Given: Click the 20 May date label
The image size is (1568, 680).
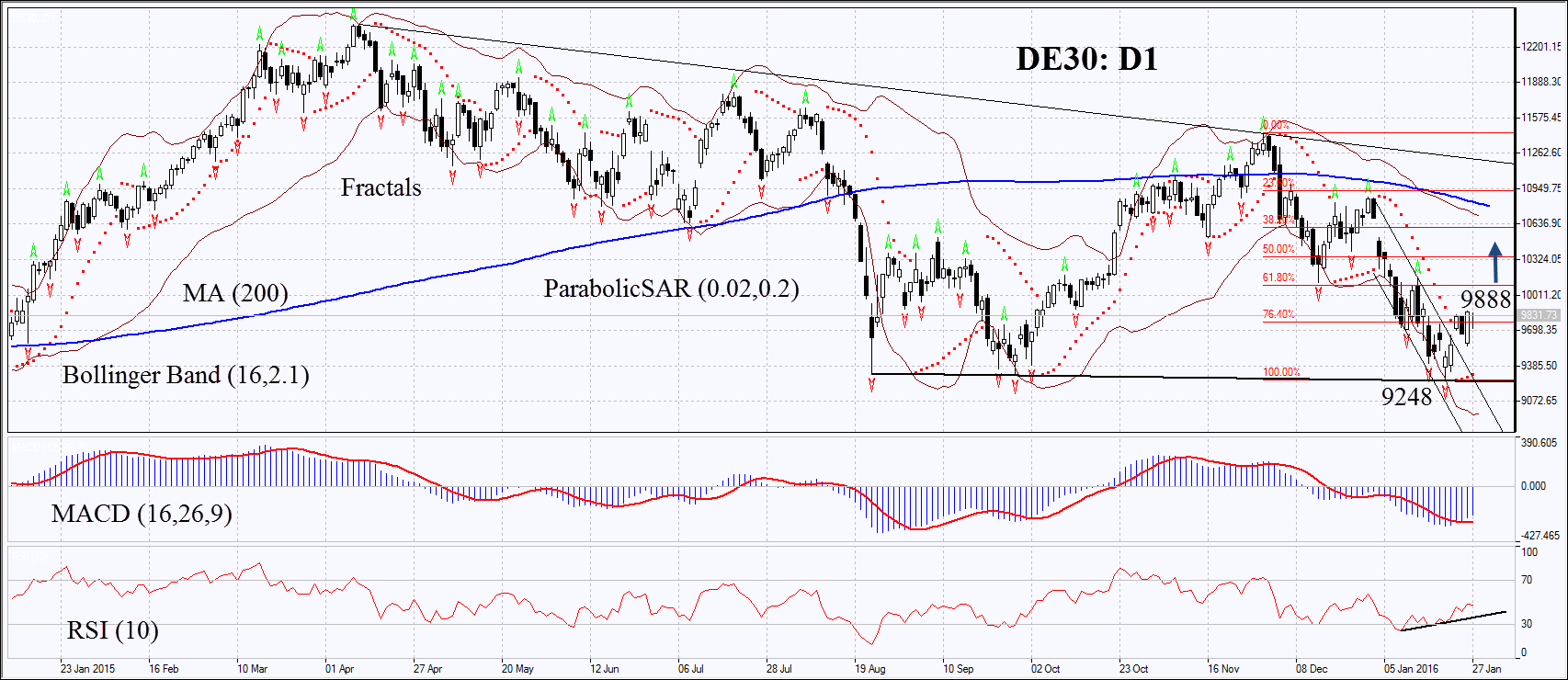Looking at the screenshot, I should pos(517,668).
